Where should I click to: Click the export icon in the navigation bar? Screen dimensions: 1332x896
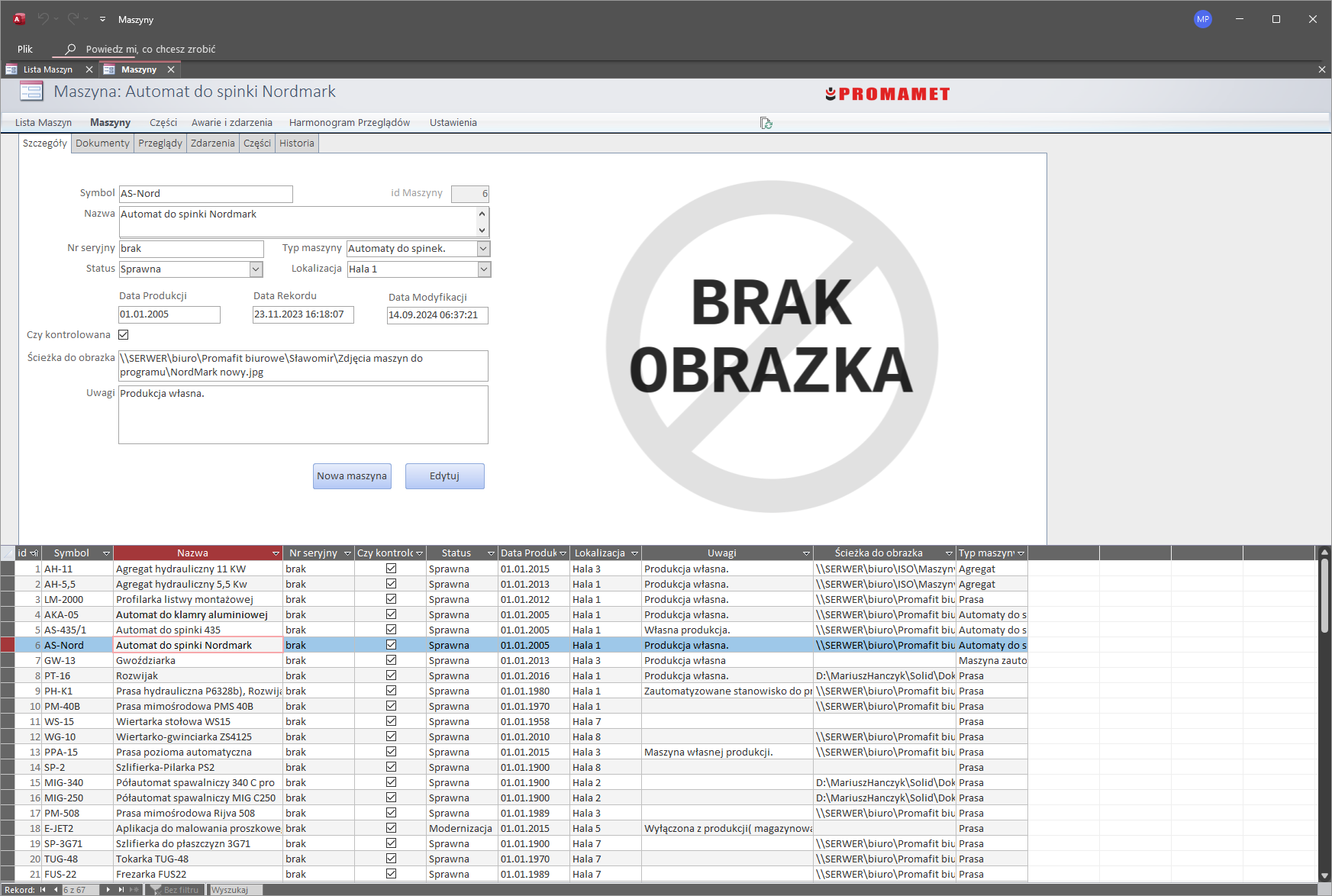(766, 123)
